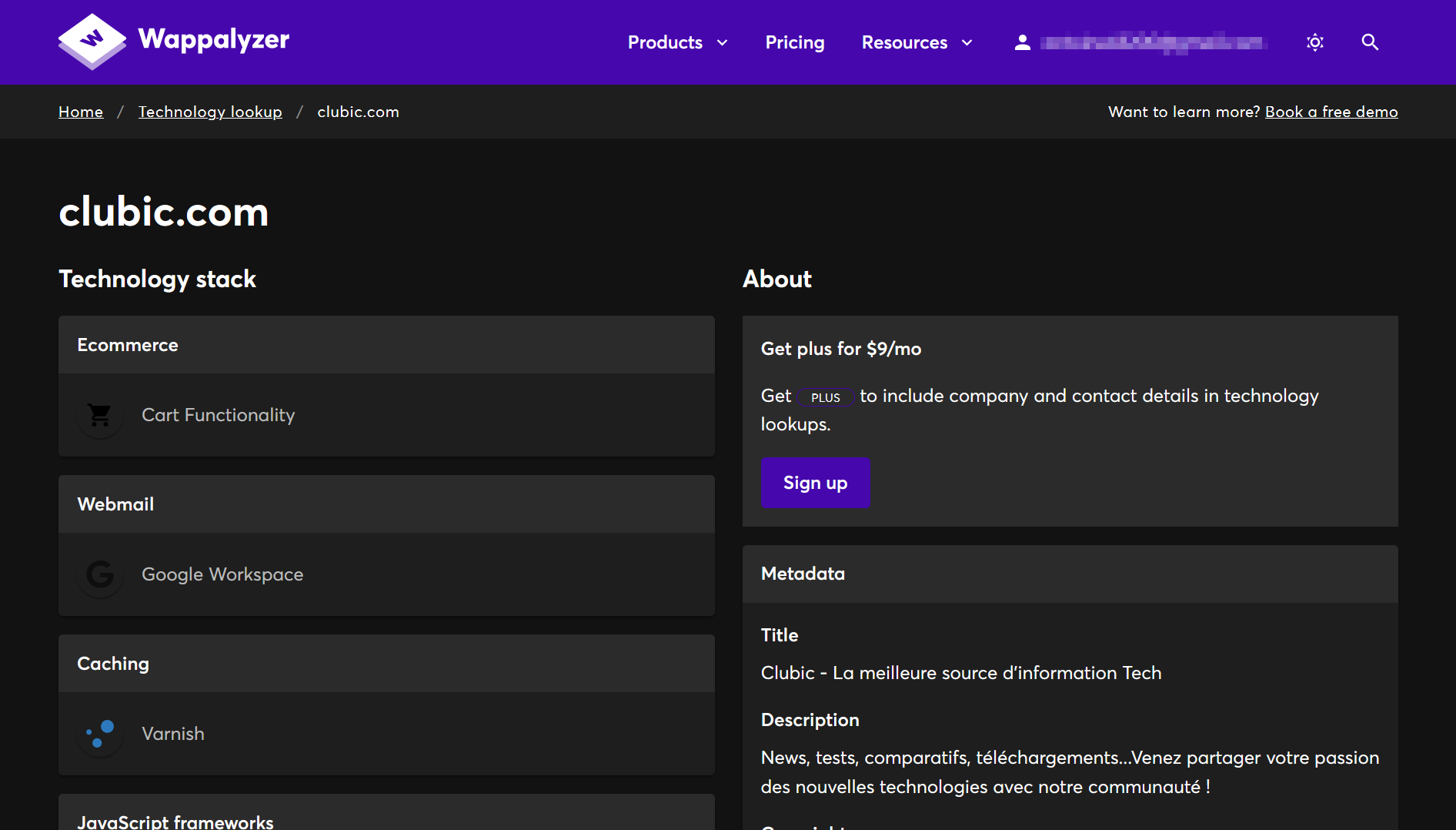The image size is (1456, 830).
Task: Toggle light/dark theme sun icon
Action: click(1315, 42)
